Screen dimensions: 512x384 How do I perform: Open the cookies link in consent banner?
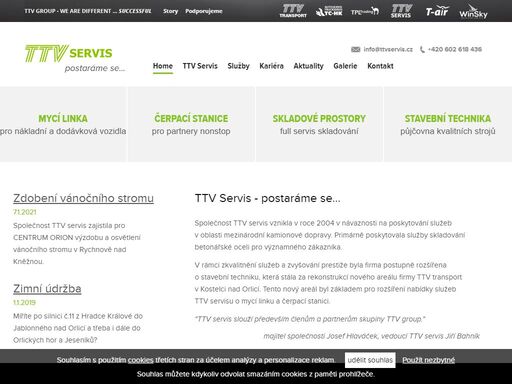pyautogui.click(x=141, y=360)
